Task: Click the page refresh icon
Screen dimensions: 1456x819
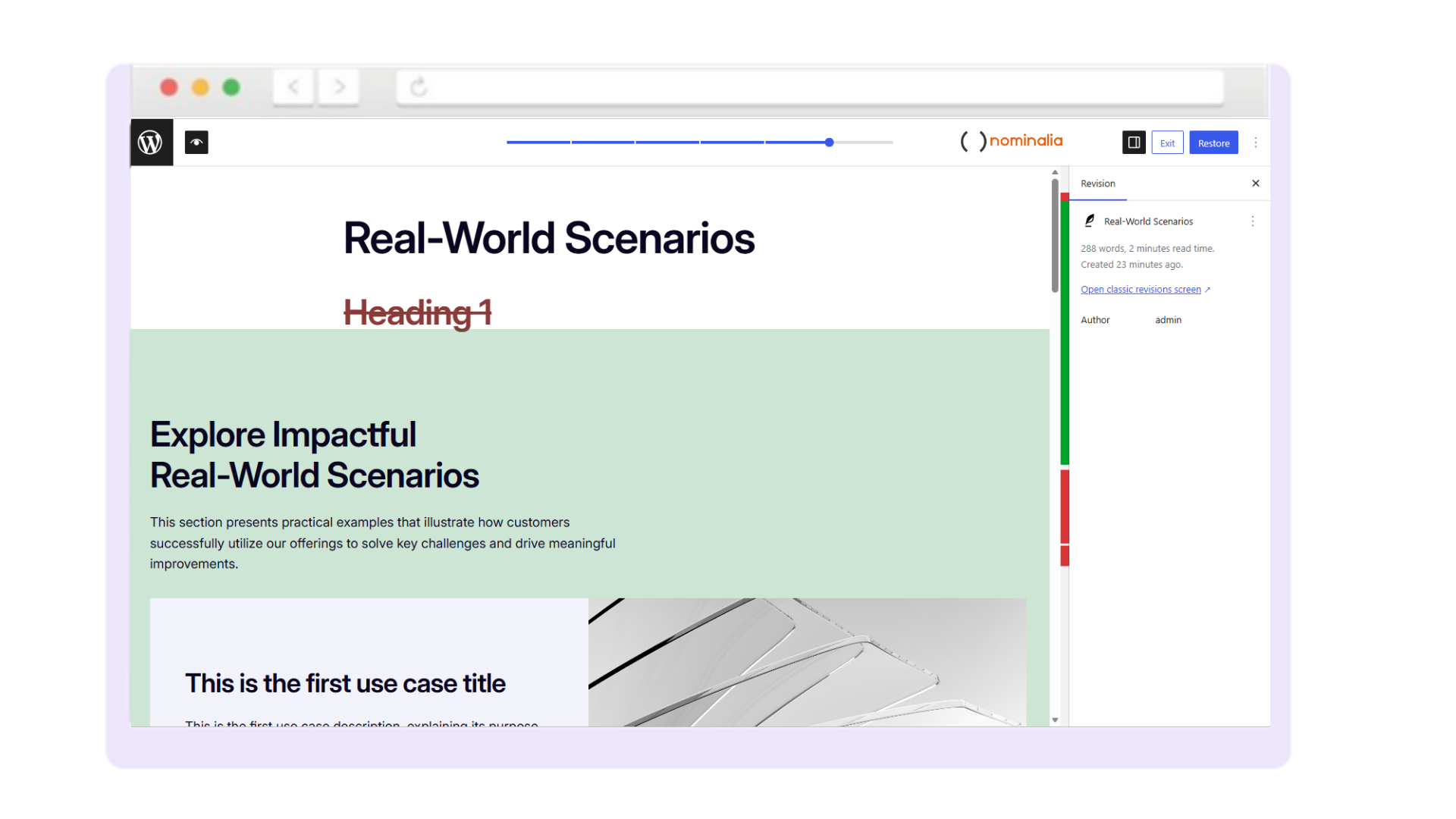Action: click(419, 88)
